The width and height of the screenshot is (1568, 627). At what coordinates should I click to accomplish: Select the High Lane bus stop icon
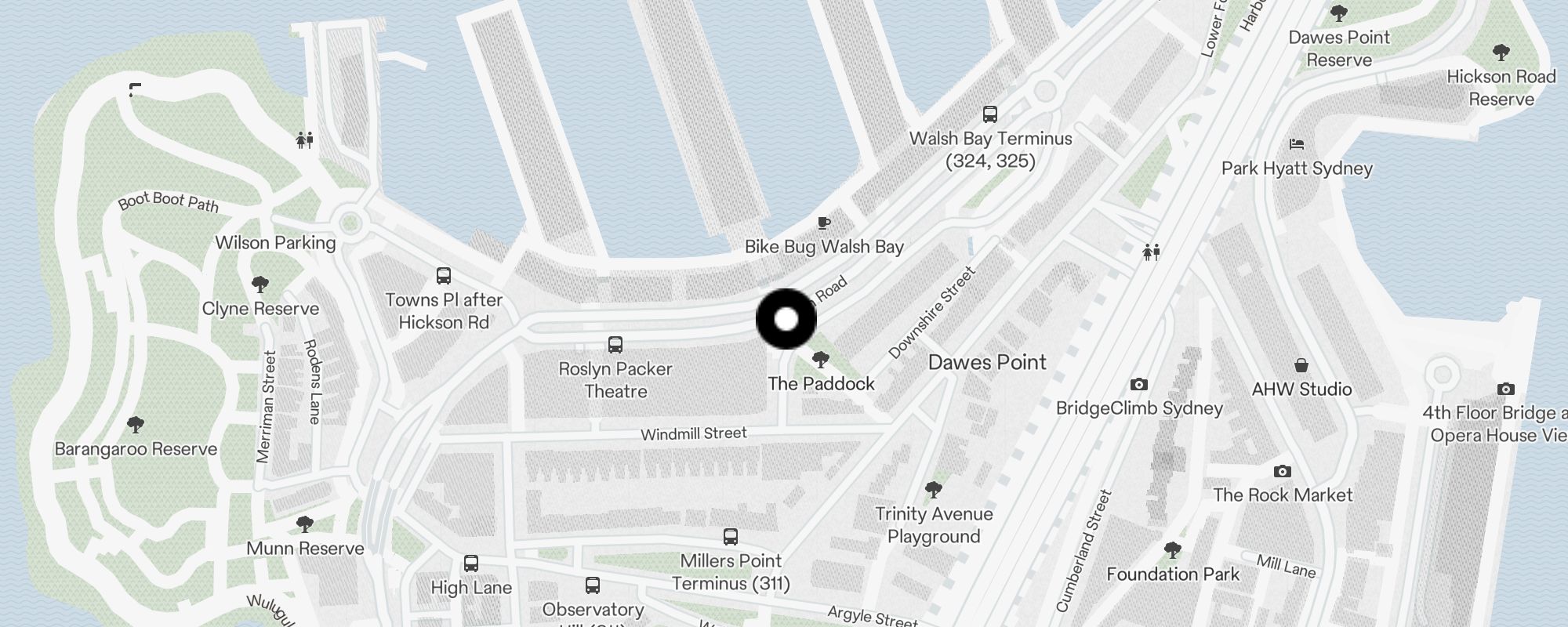471,564
